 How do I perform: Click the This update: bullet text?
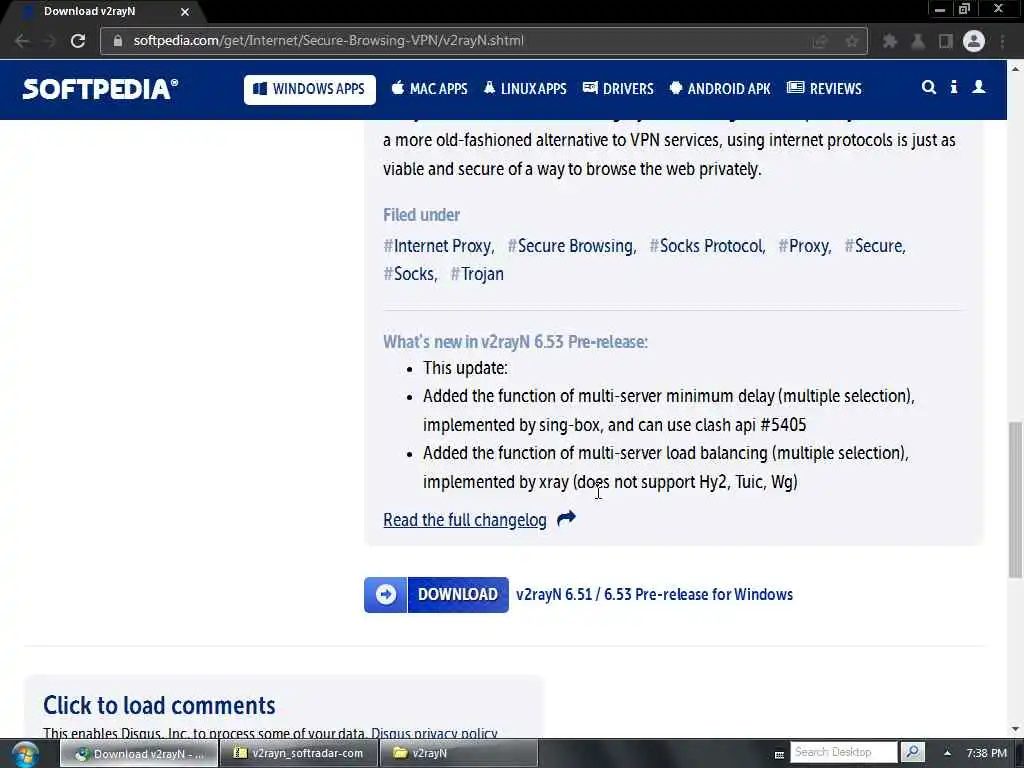pos(465,368)
